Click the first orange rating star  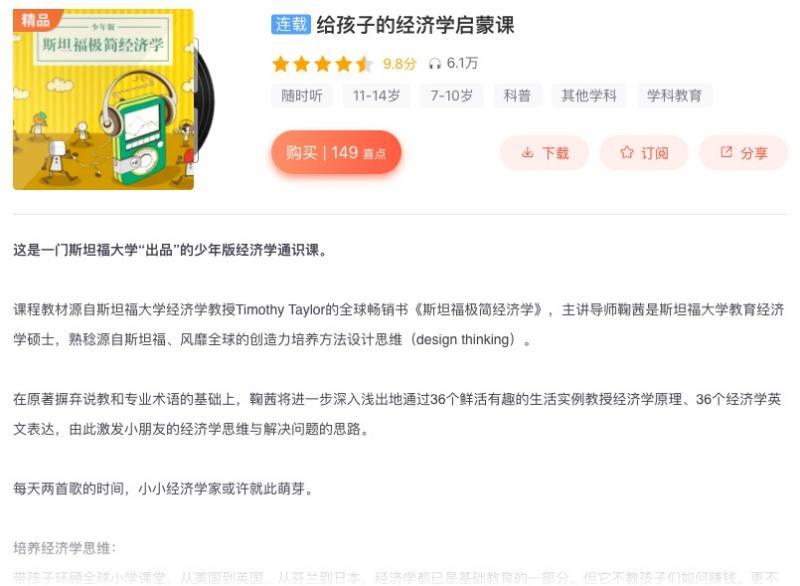point(281,64)
